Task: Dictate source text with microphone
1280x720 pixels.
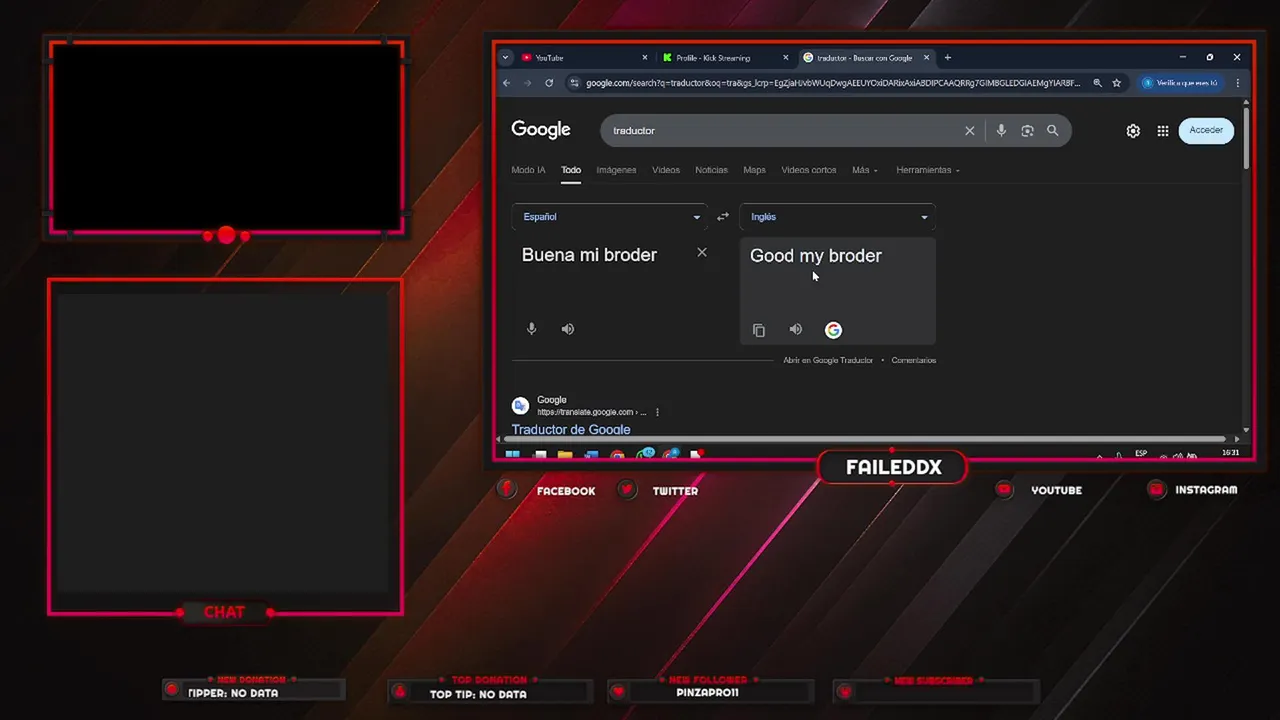Action: 532,329
